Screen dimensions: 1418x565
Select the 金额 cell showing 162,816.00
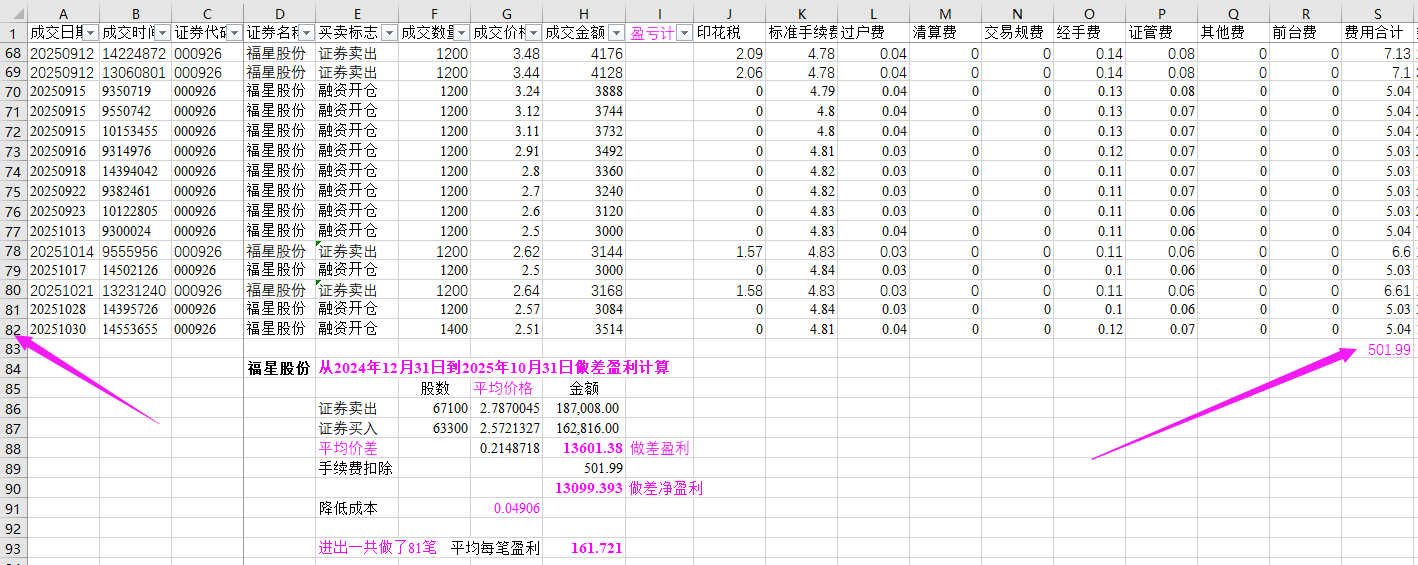click(x=584, y=428)
